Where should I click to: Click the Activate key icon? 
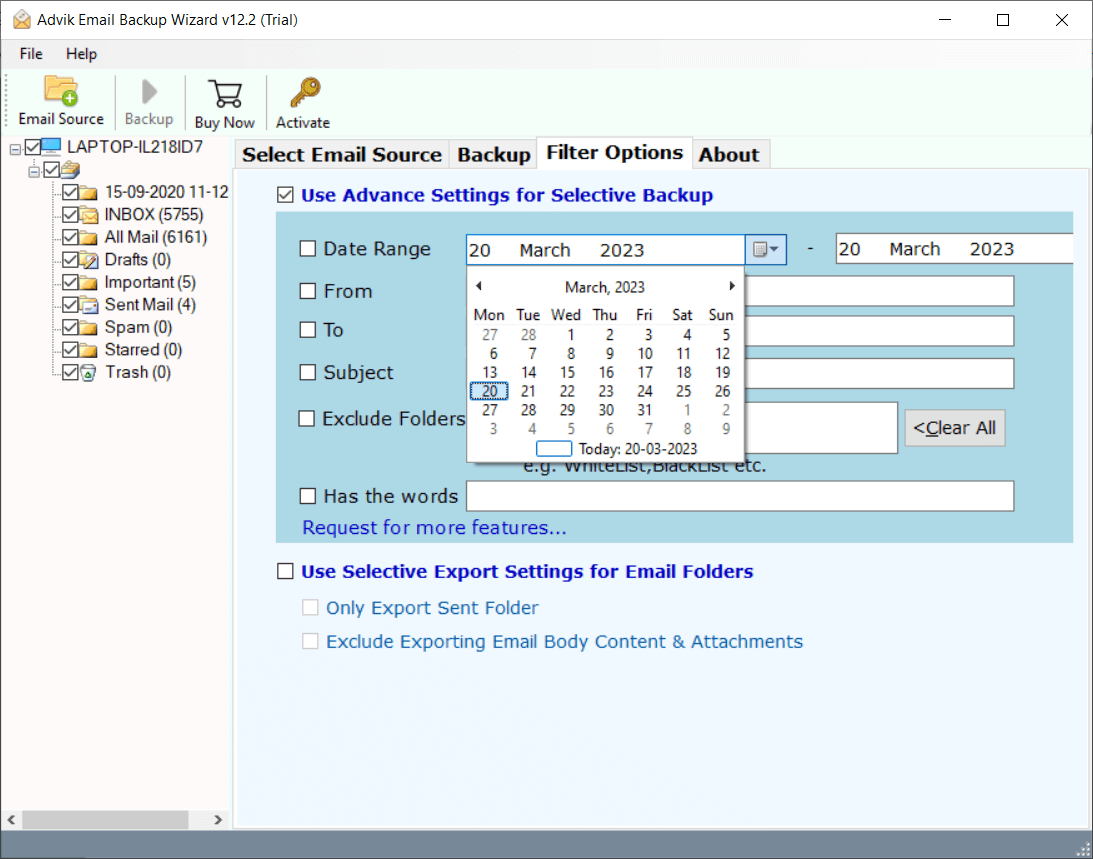click(305, 93)
